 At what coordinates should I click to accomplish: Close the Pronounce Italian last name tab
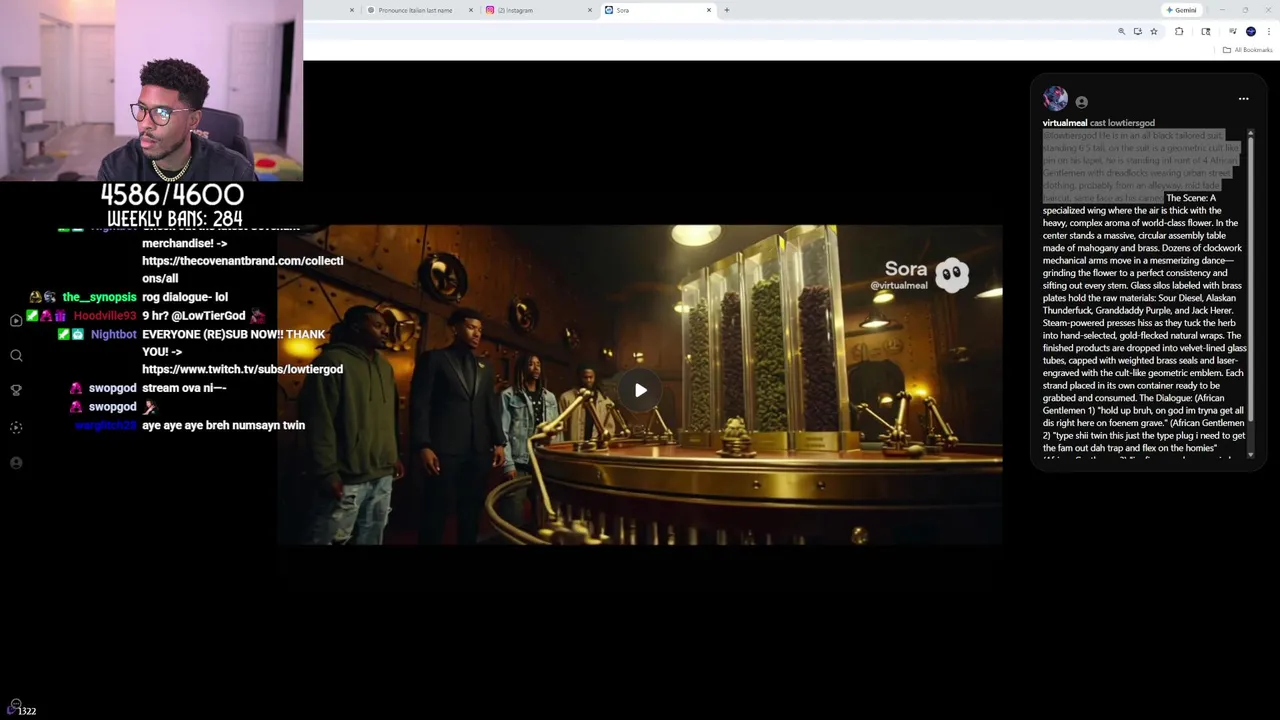click(471, 10)
